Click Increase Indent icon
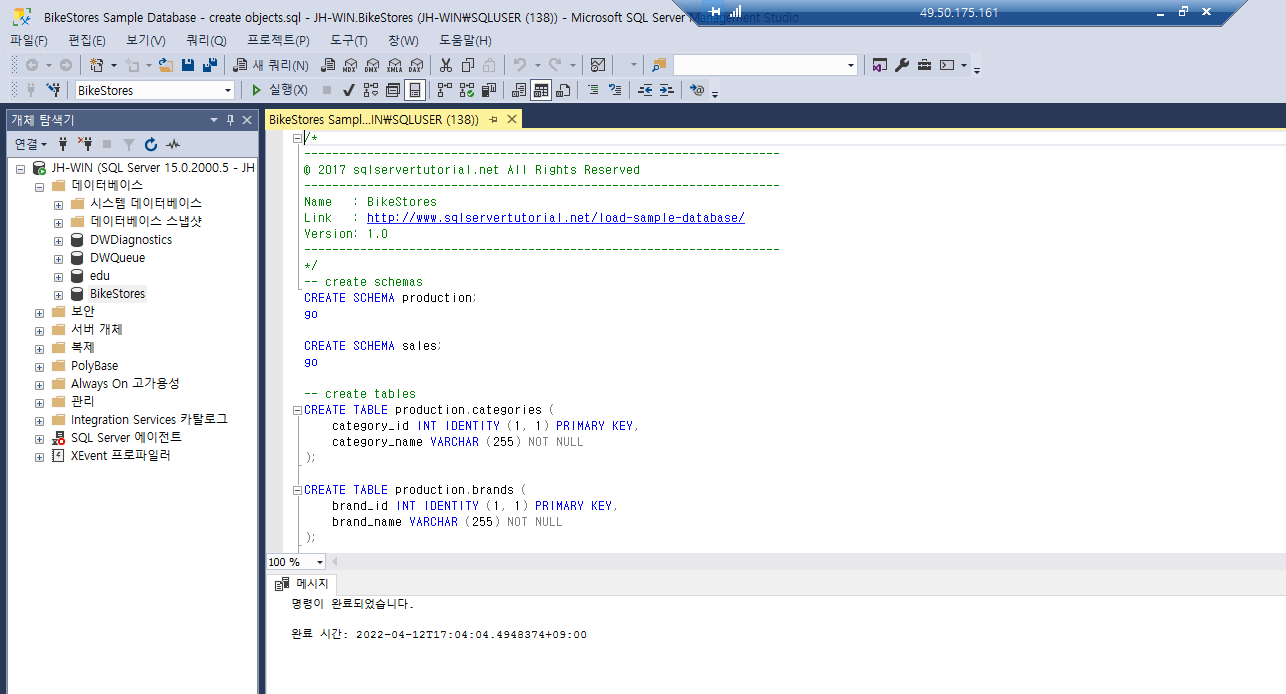 [x=667, y=90]
